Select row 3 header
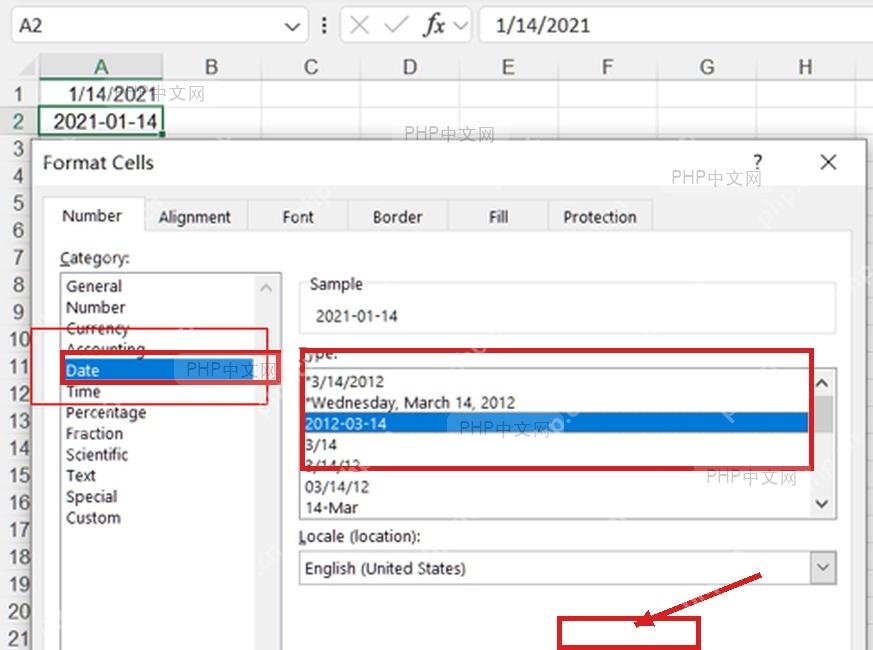Viewport: 873px width, 650px height. (x=18, y=149)
